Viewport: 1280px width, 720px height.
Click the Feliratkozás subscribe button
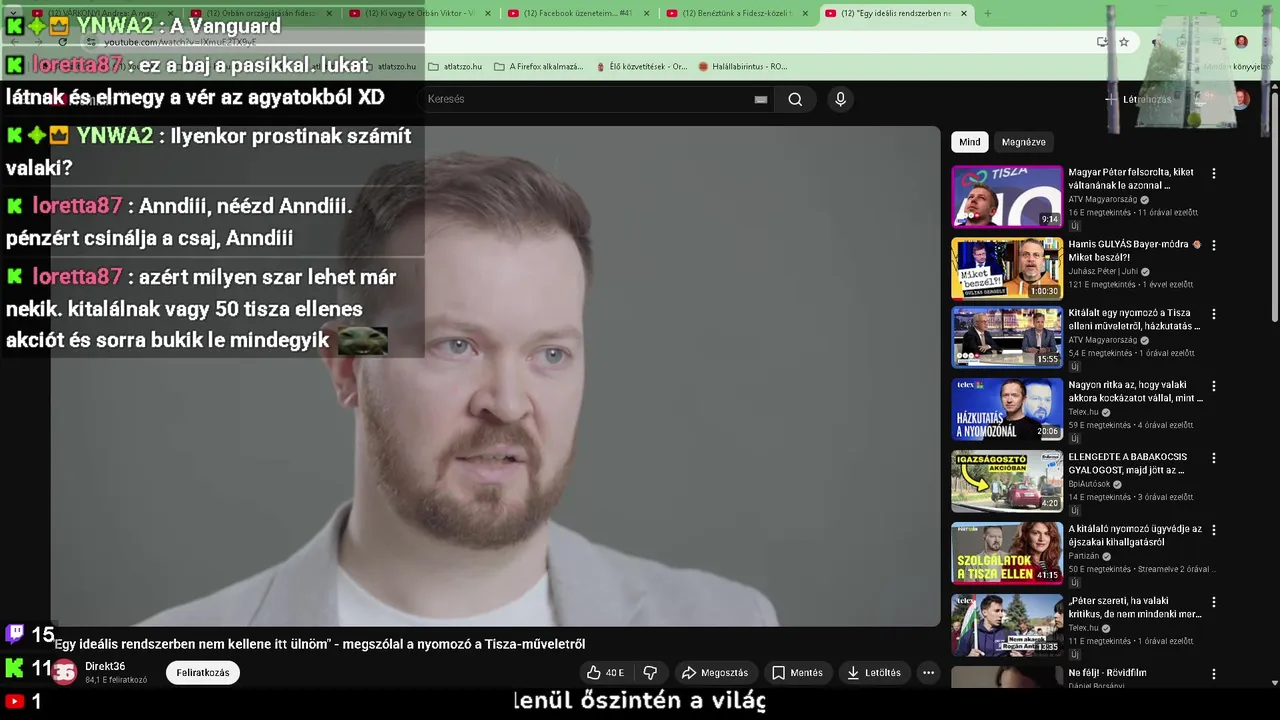[x=203, y=673]
